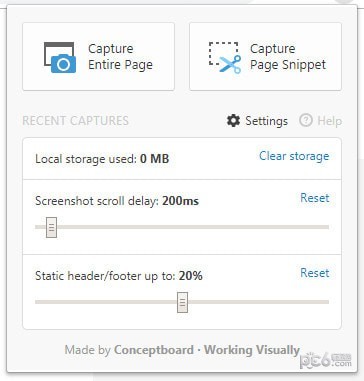This screenshot has height=381, width=364.
Task: Click the Help question mark icon
Action: click(306, 120)
